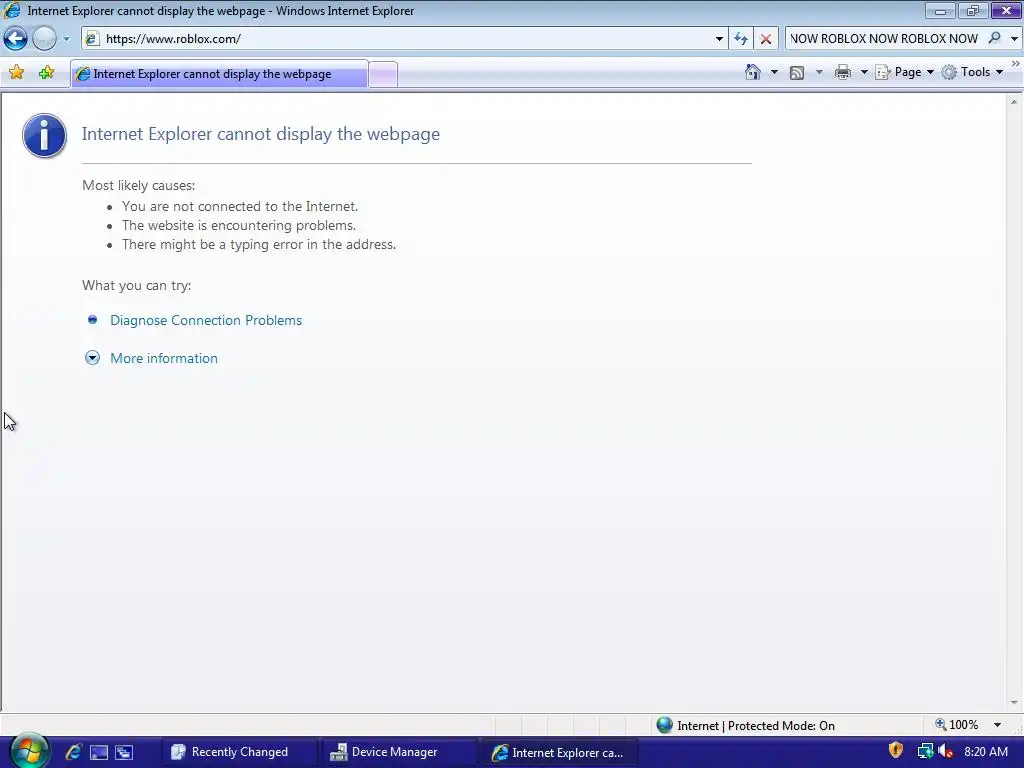
Task: Open Favorites Center star icon
Action: coord(16,72)
